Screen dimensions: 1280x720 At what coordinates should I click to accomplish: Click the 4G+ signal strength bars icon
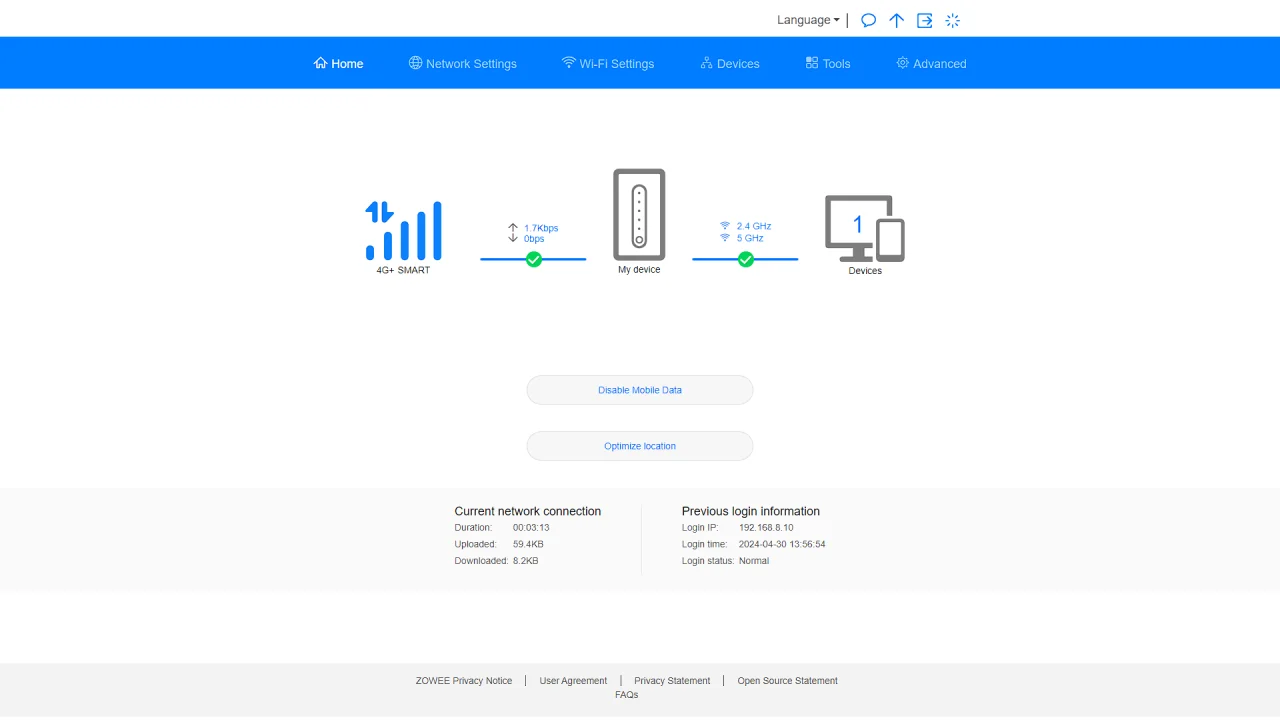point(403,230)
